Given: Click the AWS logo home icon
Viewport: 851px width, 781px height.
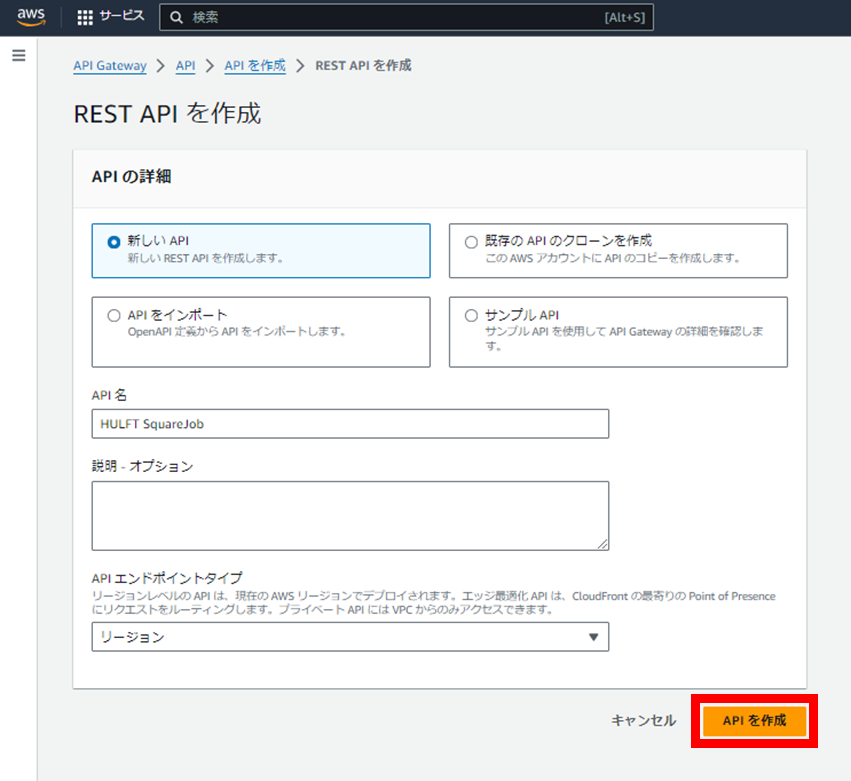Looking at the screenshot, I should pyautogui.click(x=31, y=17).
